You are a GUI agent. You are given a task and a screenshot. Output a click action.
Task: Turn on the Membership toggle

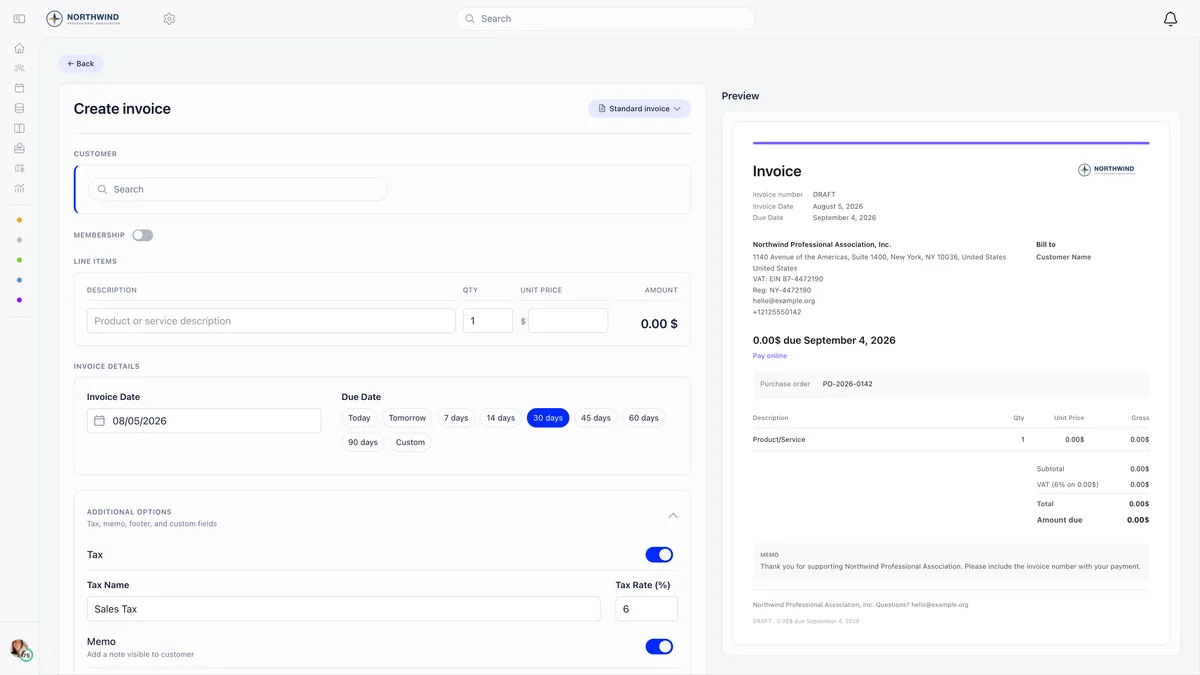click(x=142, y=235)
